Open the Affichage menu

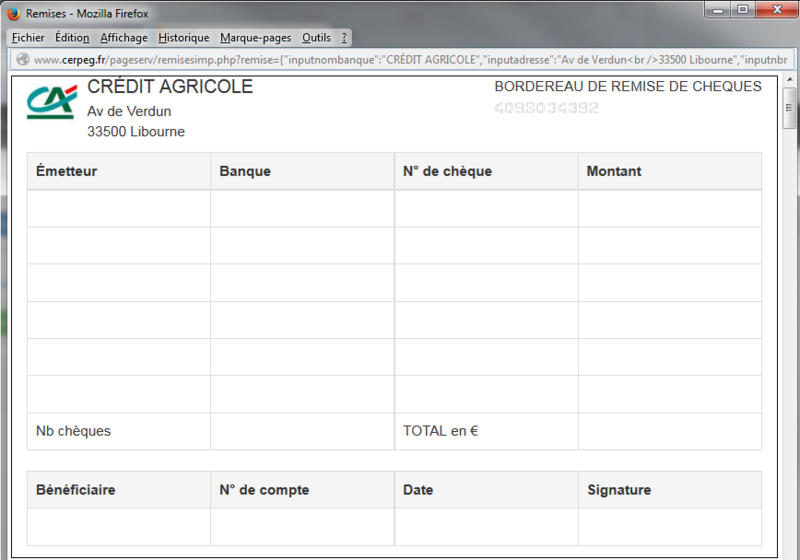tap(123, 38)
